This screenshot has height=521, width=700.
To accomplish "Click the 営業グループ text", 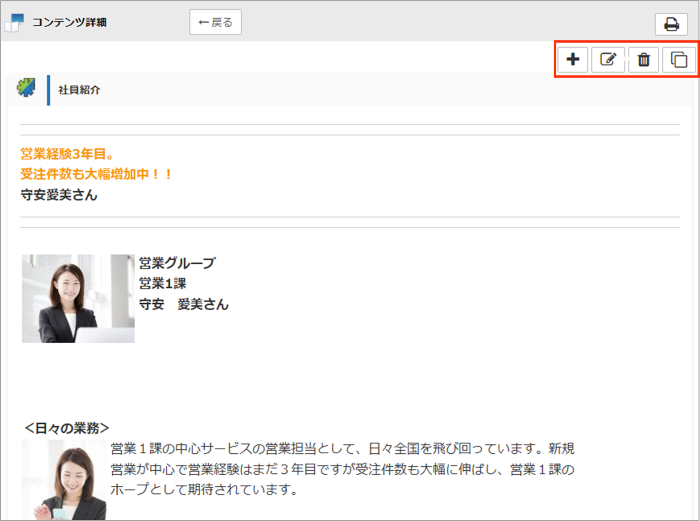I will click(177, 263).
